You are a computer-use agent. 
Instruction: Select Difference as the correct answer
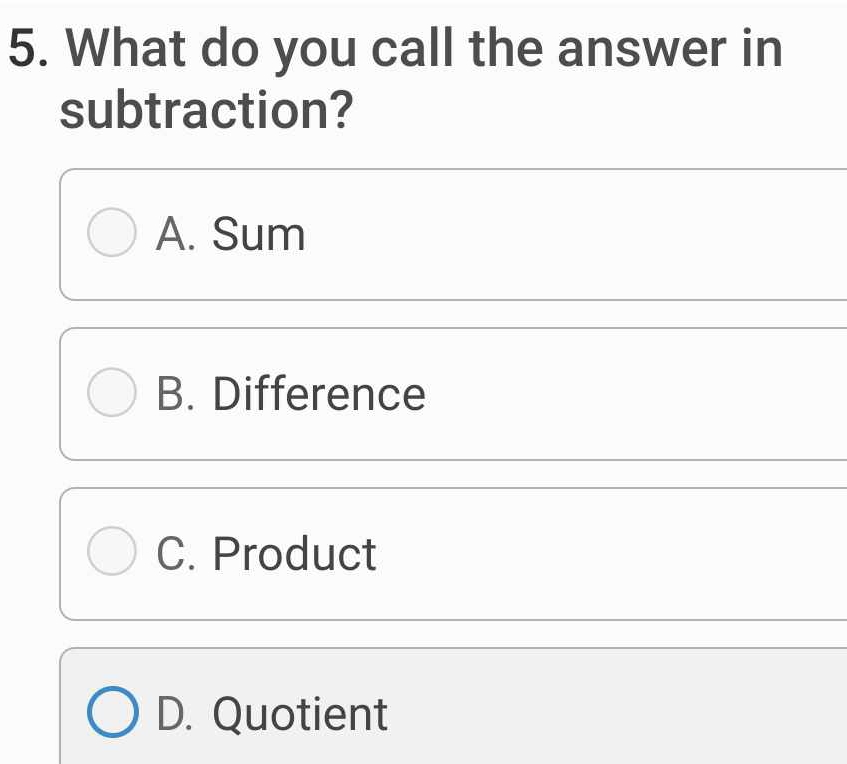point(290,393)
